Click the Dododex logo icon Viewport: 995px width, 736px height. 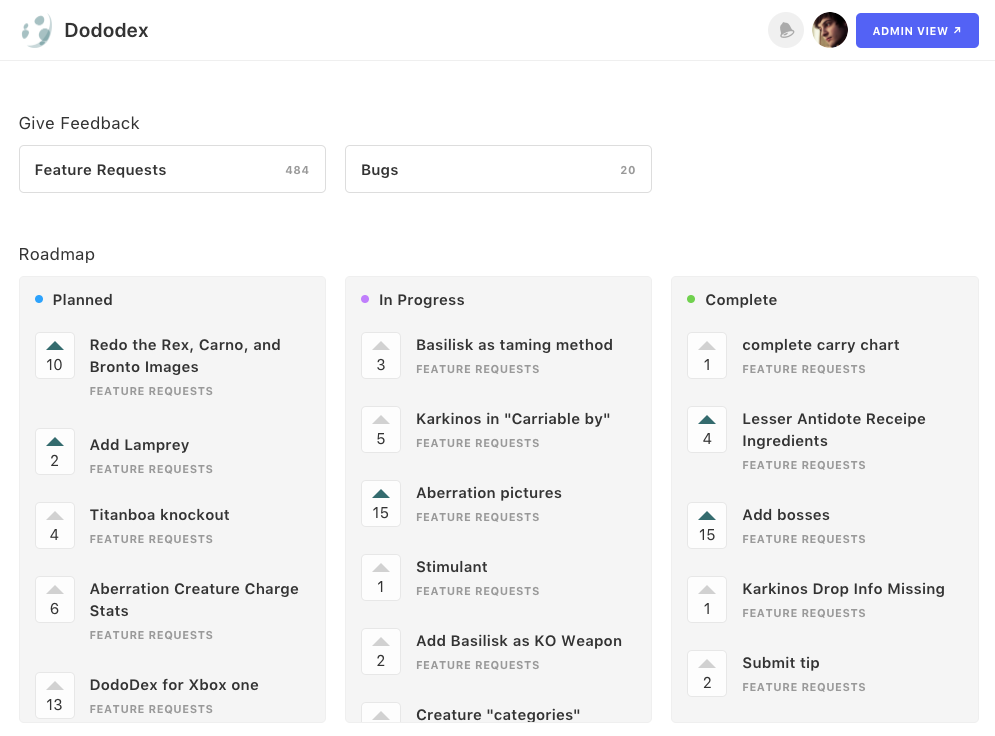click(x=37, y=30)
